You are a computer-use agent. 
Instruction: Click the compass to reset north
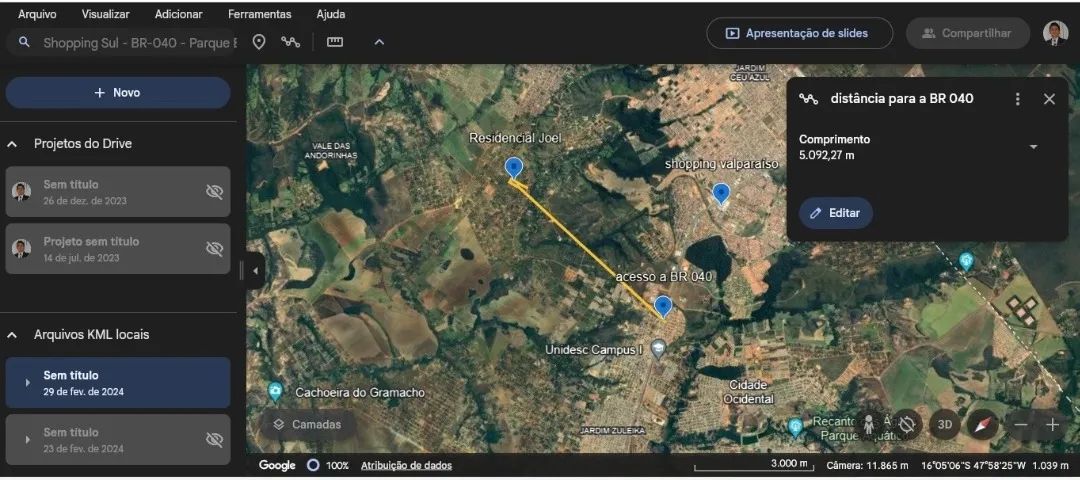pos(982,424)
